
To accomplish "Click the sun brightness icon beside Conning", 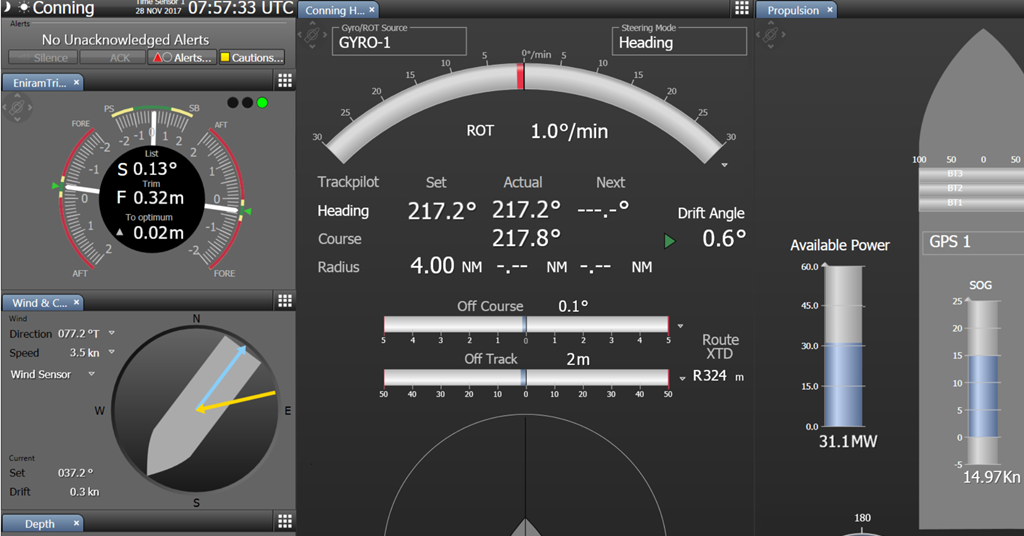I will [x=24, y=8].
